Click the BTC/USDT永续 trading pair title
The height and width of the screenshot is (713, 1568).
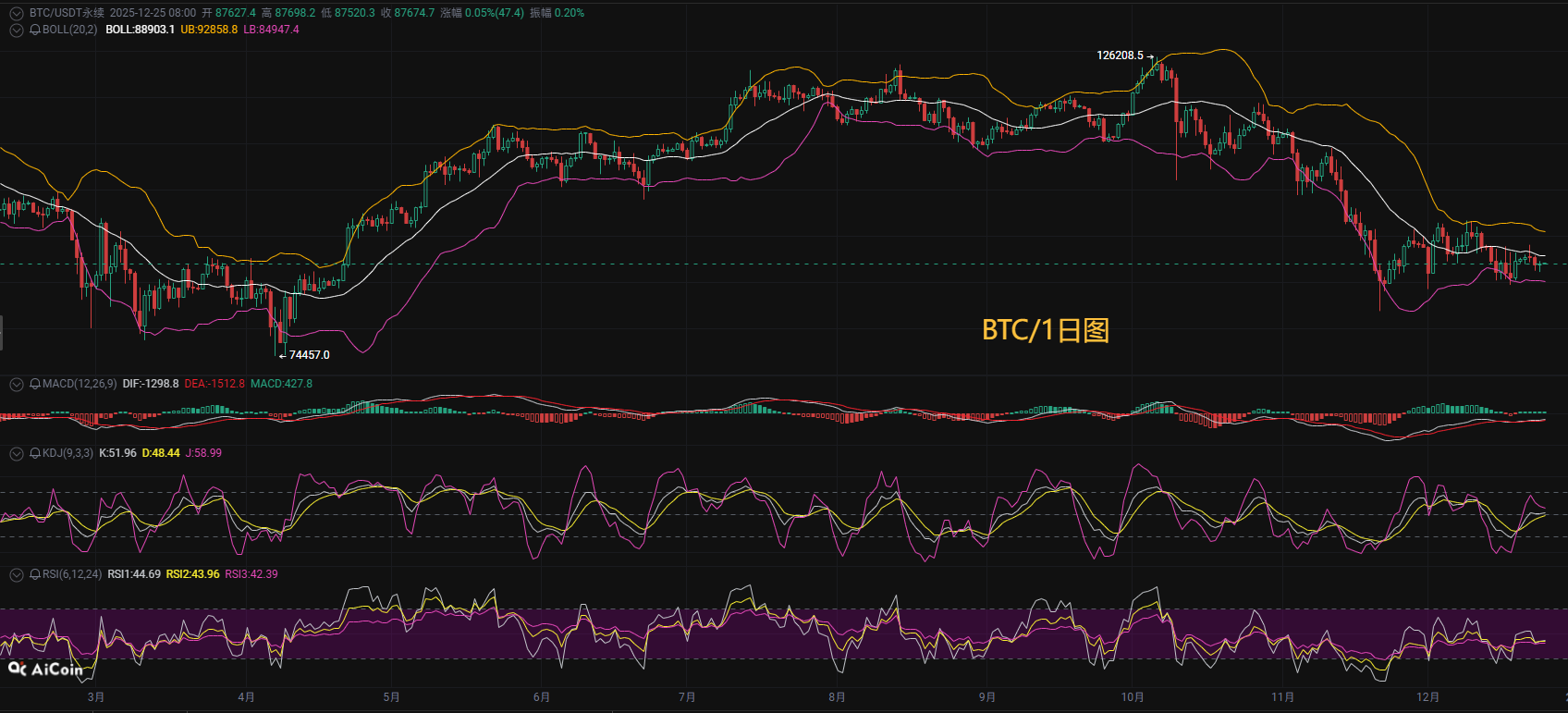click(x=67, y=13)
